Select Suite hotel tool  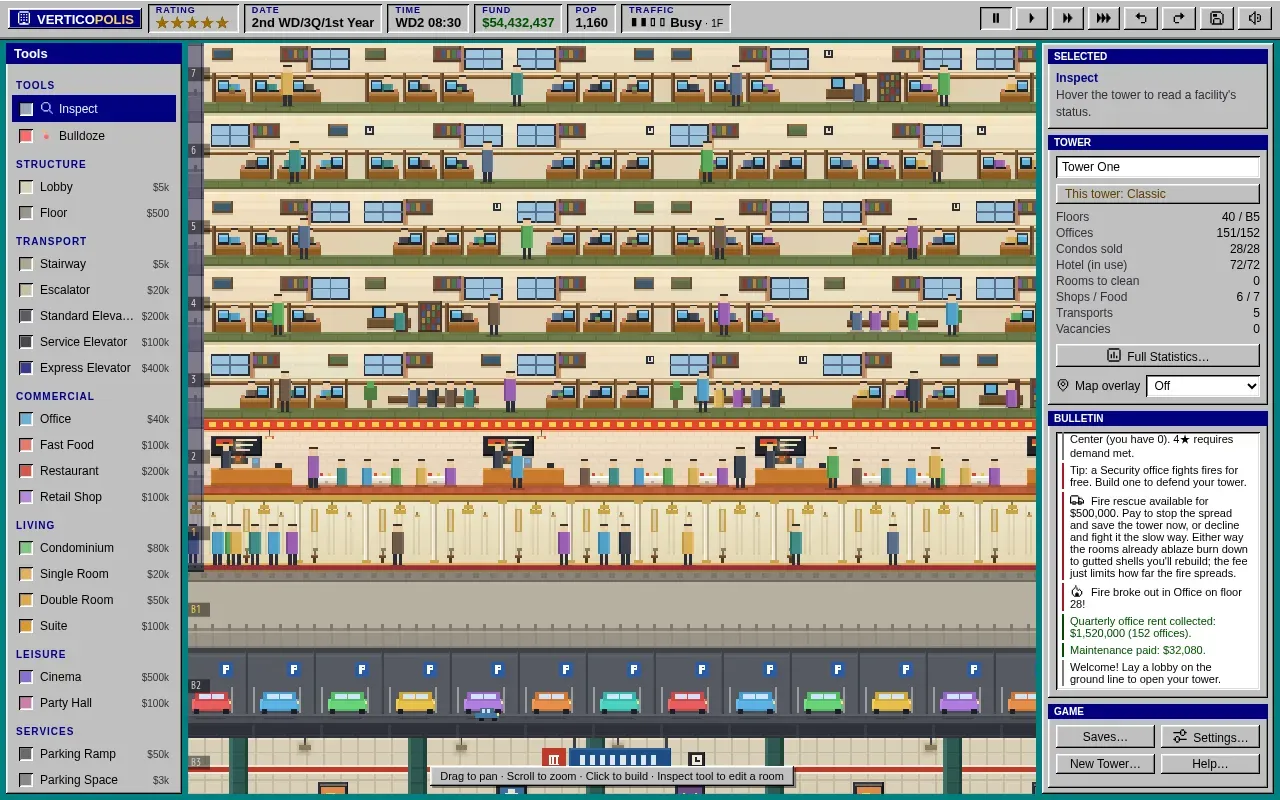(94, 626)
